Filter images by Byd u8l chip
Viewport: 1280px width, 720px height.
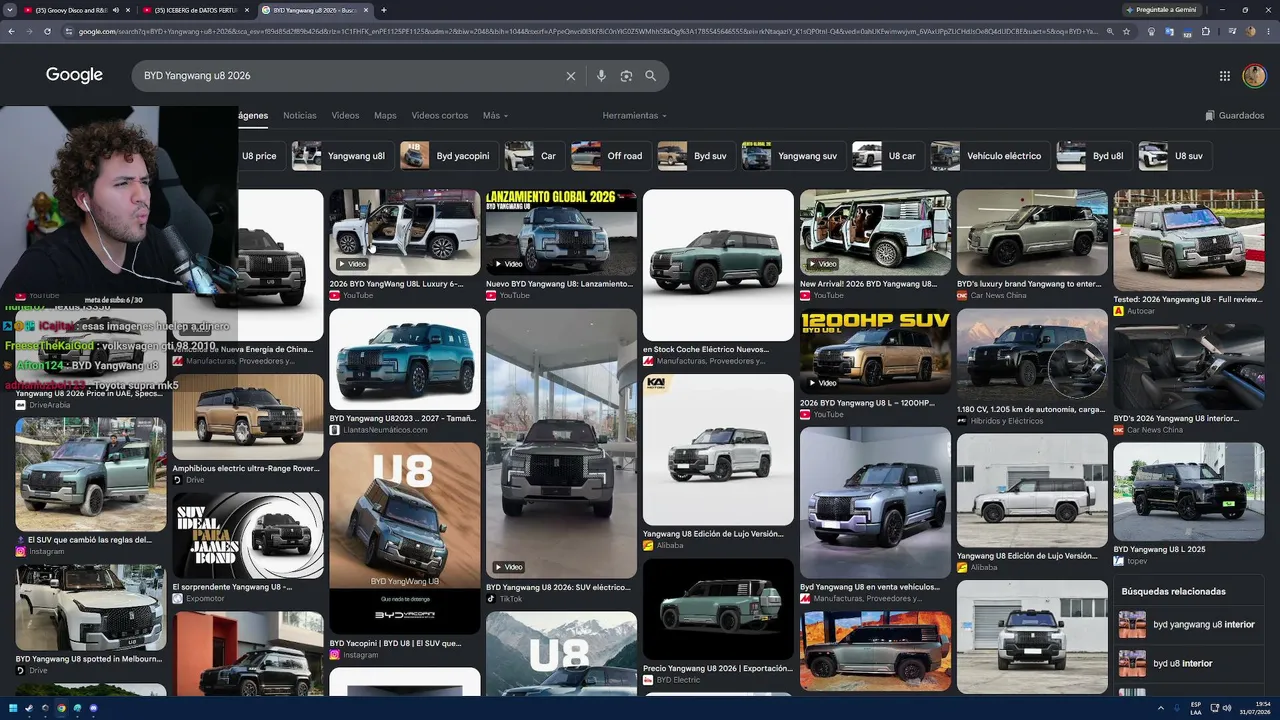(x=1093, y=156)
